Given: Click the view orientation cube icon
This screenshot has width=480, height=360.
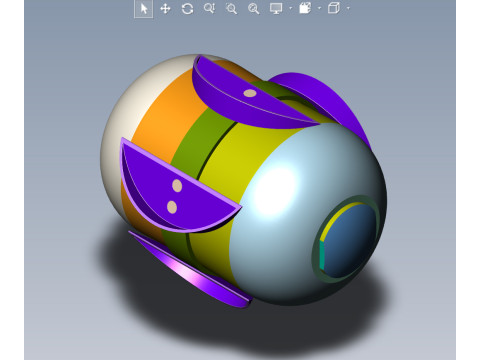Looking at the screenshot, I should (x=334, y=8).
